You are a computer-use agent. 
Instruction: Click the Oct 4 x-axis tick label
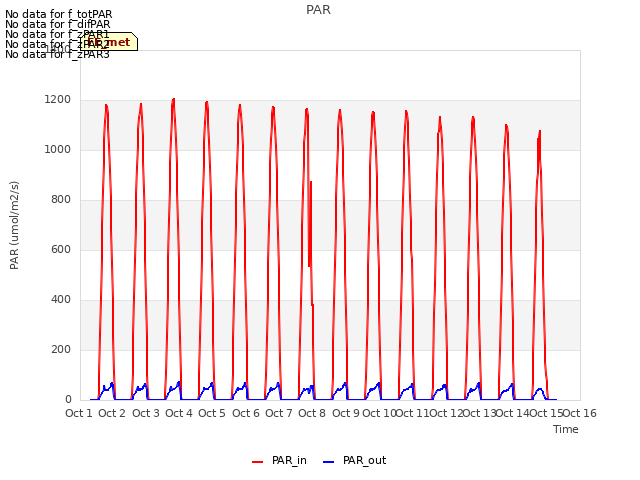coord(179,413)
